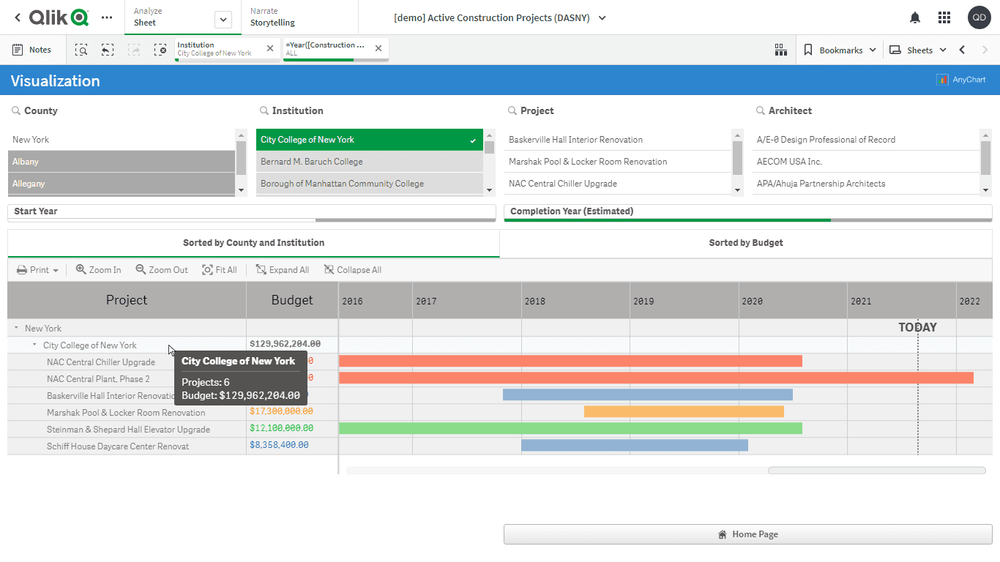This screenshot has width=1000, height=562.
Task: Select Albany in County list
Action: pos(121,162)
